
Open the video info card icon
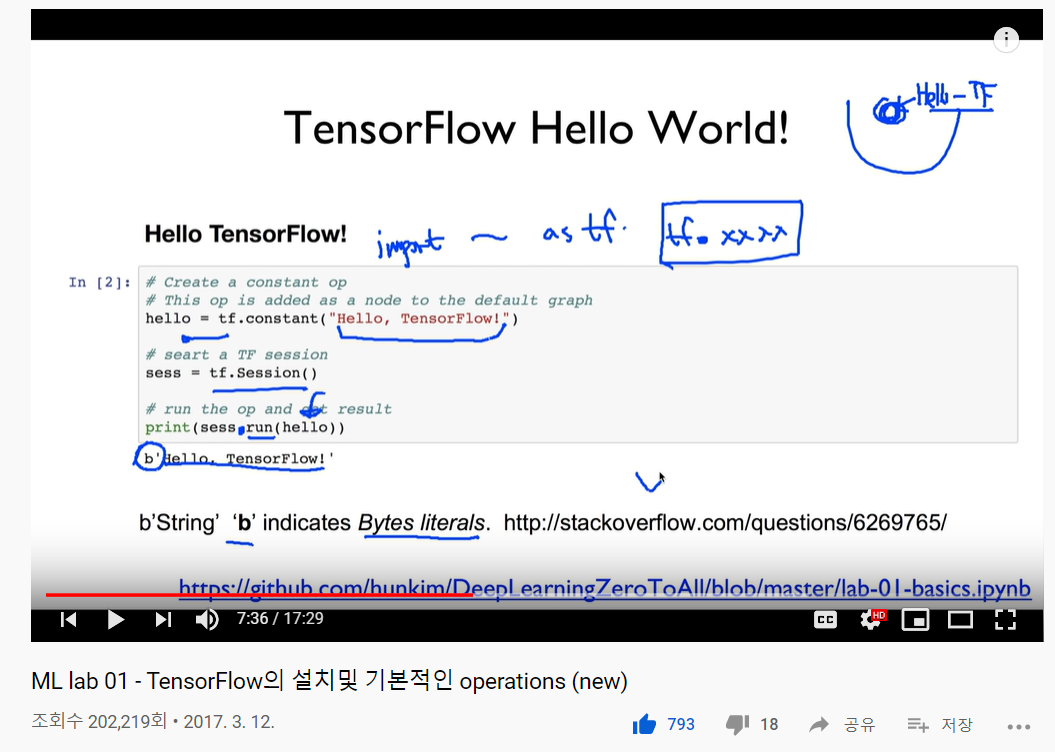[x=1006, y=39]
